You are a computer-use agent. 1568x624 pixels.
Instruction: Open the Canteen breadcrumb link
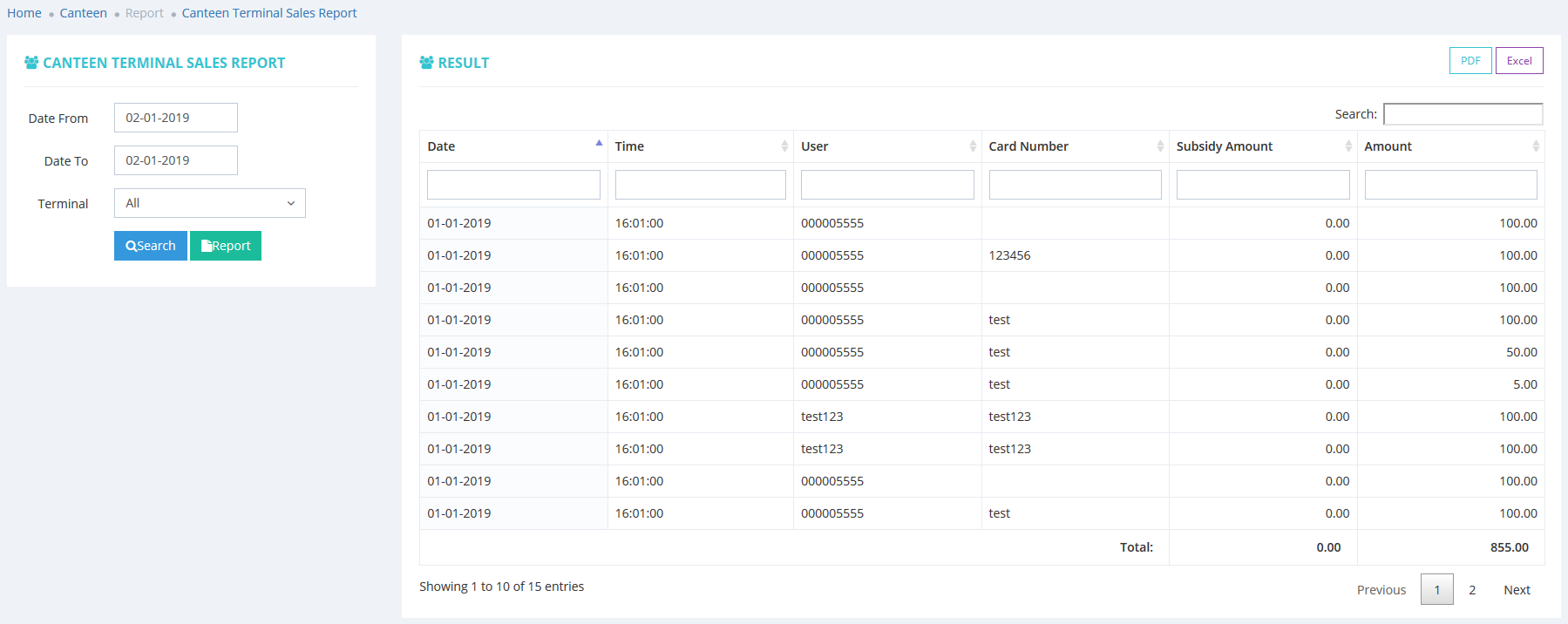click(x=83, y=13)
